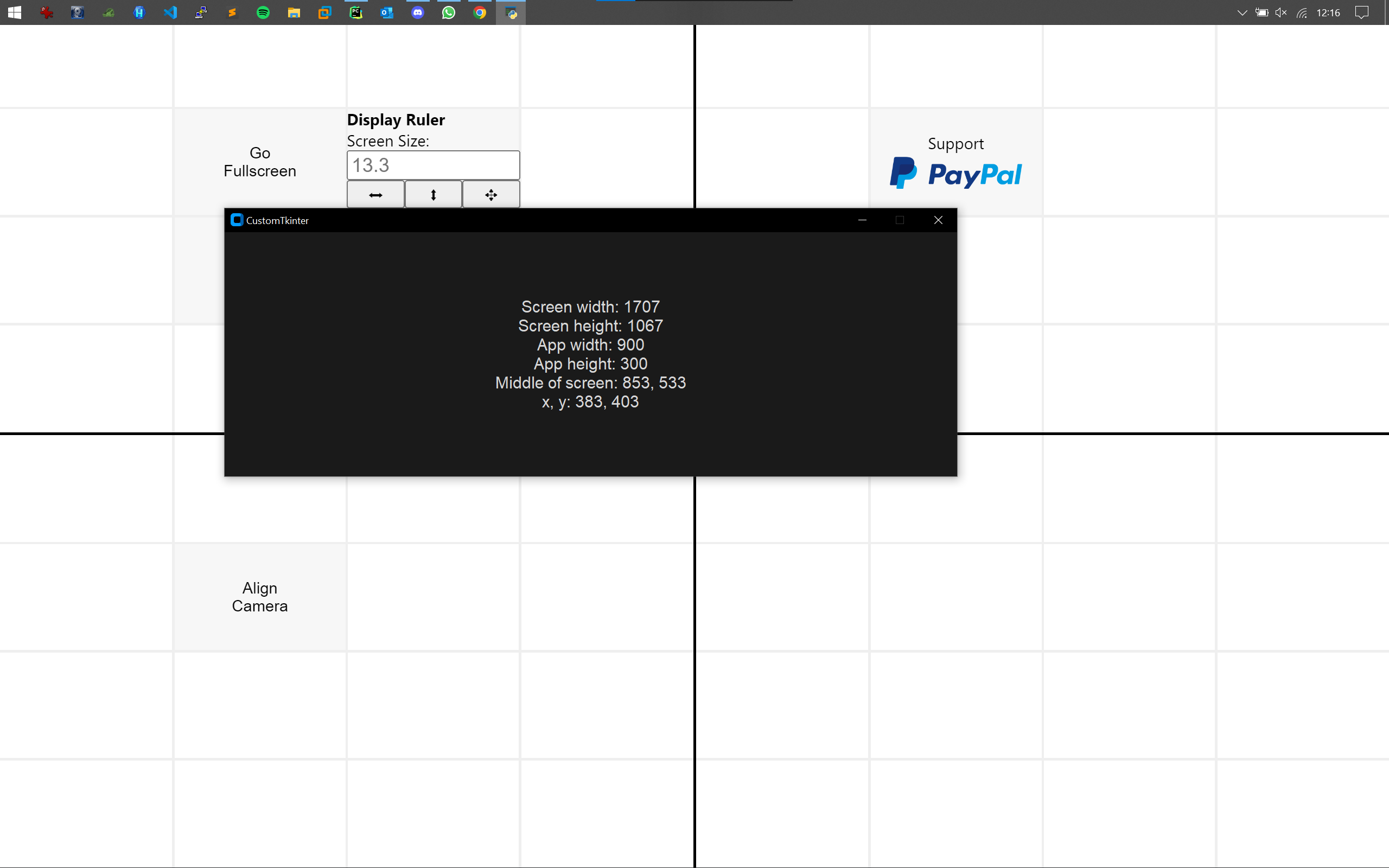Image resolution: width=1389 pixels, height=868 pixels.
Task: Open the Action Center notification panel
Action: tap(1362, 12)
